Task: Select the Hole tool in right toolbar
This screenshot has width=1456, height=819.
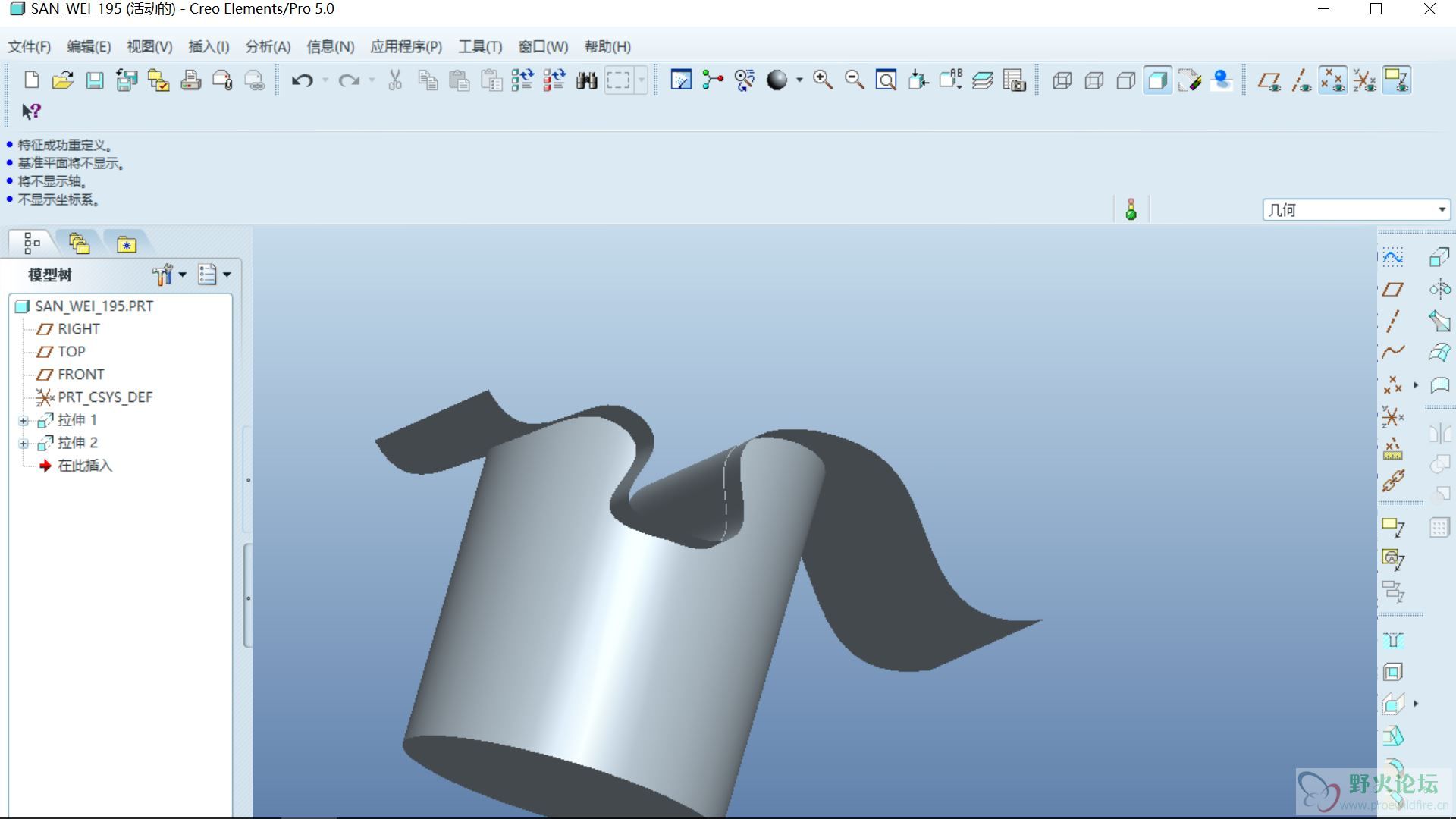Action: point(1393,641)
